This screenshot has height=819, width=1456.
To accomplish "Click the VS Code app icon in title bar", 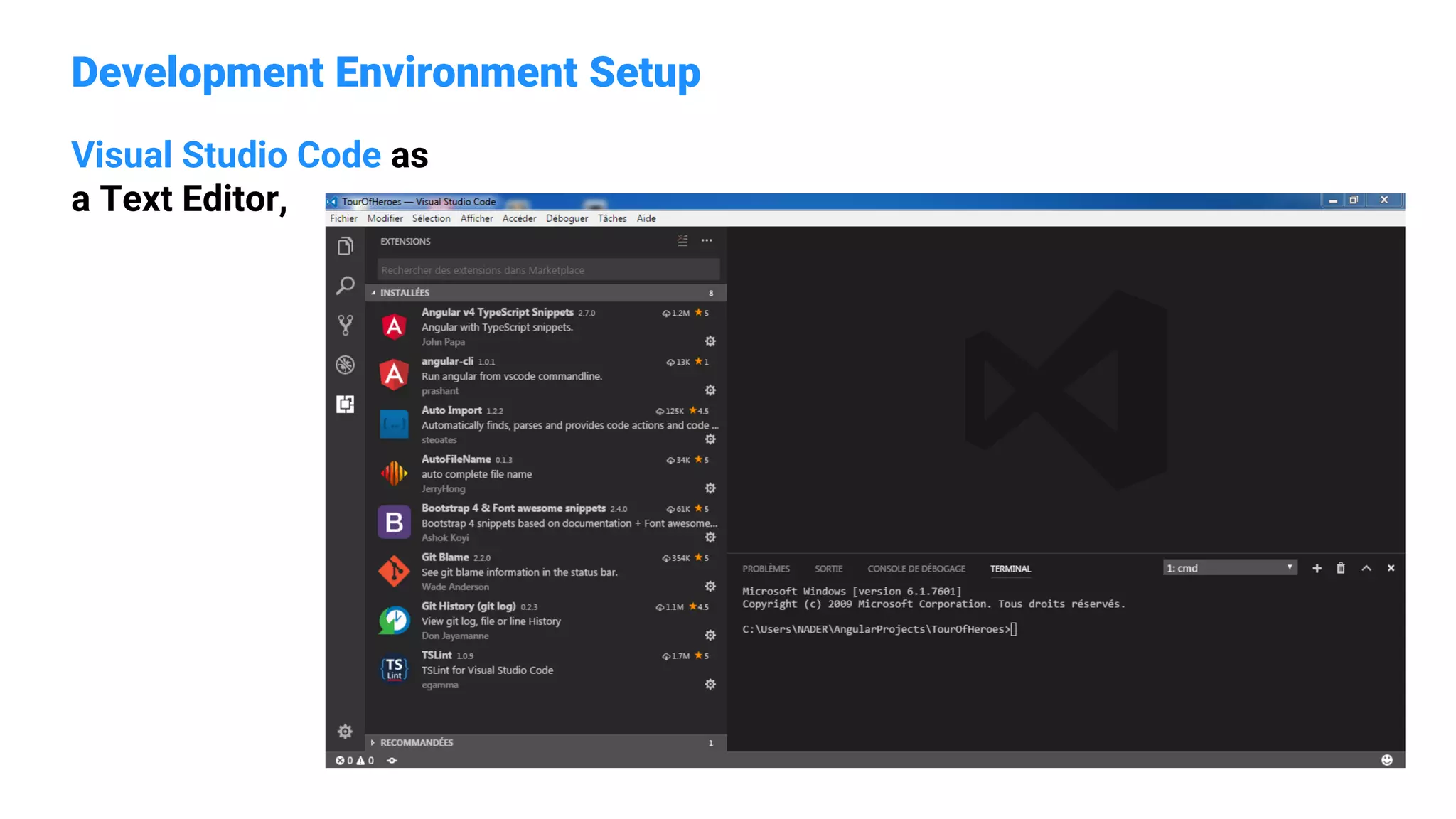I will (333, 202).
